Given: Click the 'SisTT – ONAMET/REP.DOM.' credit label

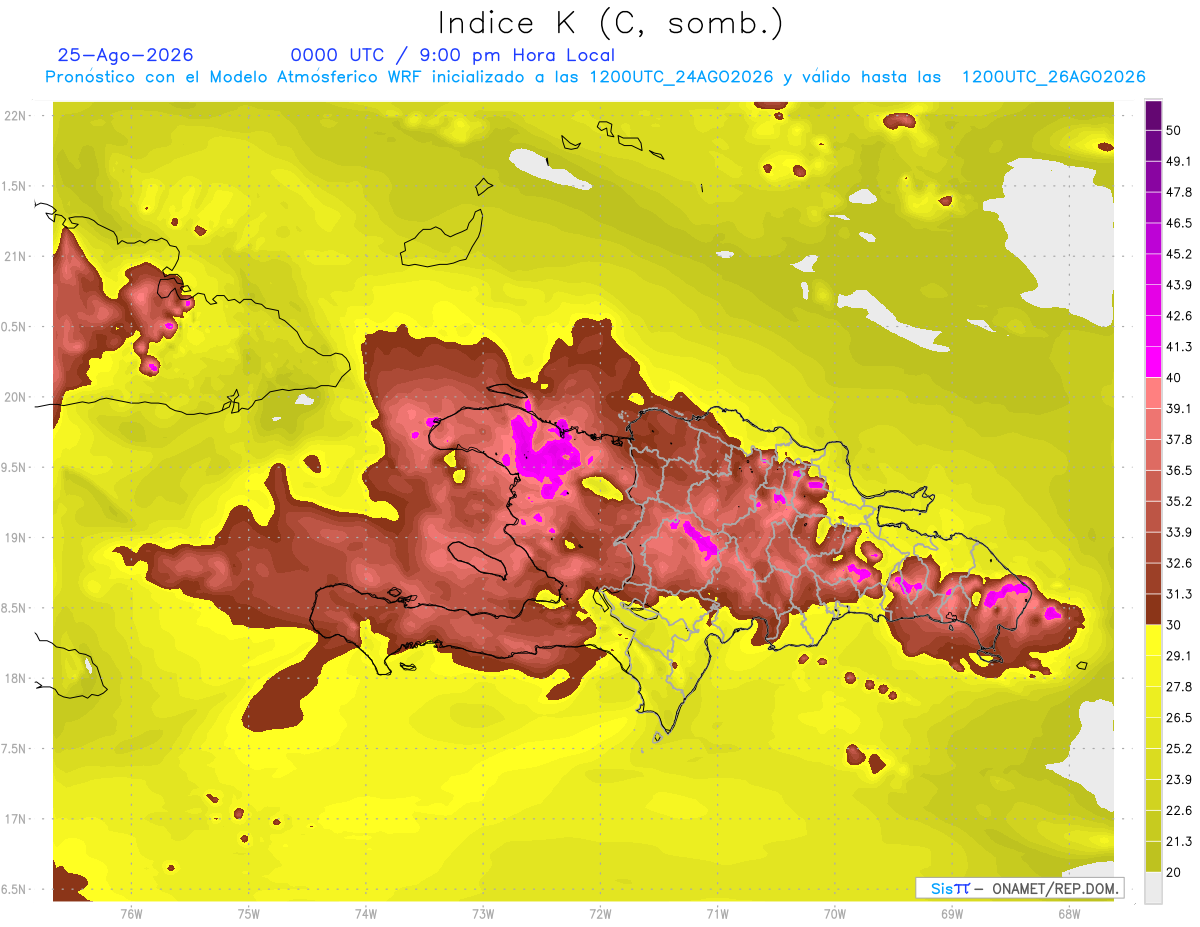Looking at the screenshot, I should (x=1019, y=888).
